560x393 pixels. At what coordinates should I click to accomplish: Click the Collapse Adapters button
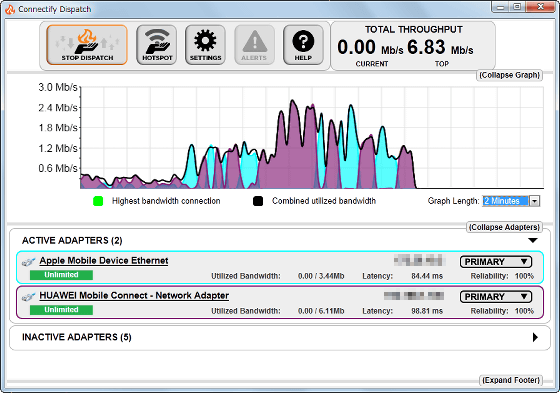[504, 227]
